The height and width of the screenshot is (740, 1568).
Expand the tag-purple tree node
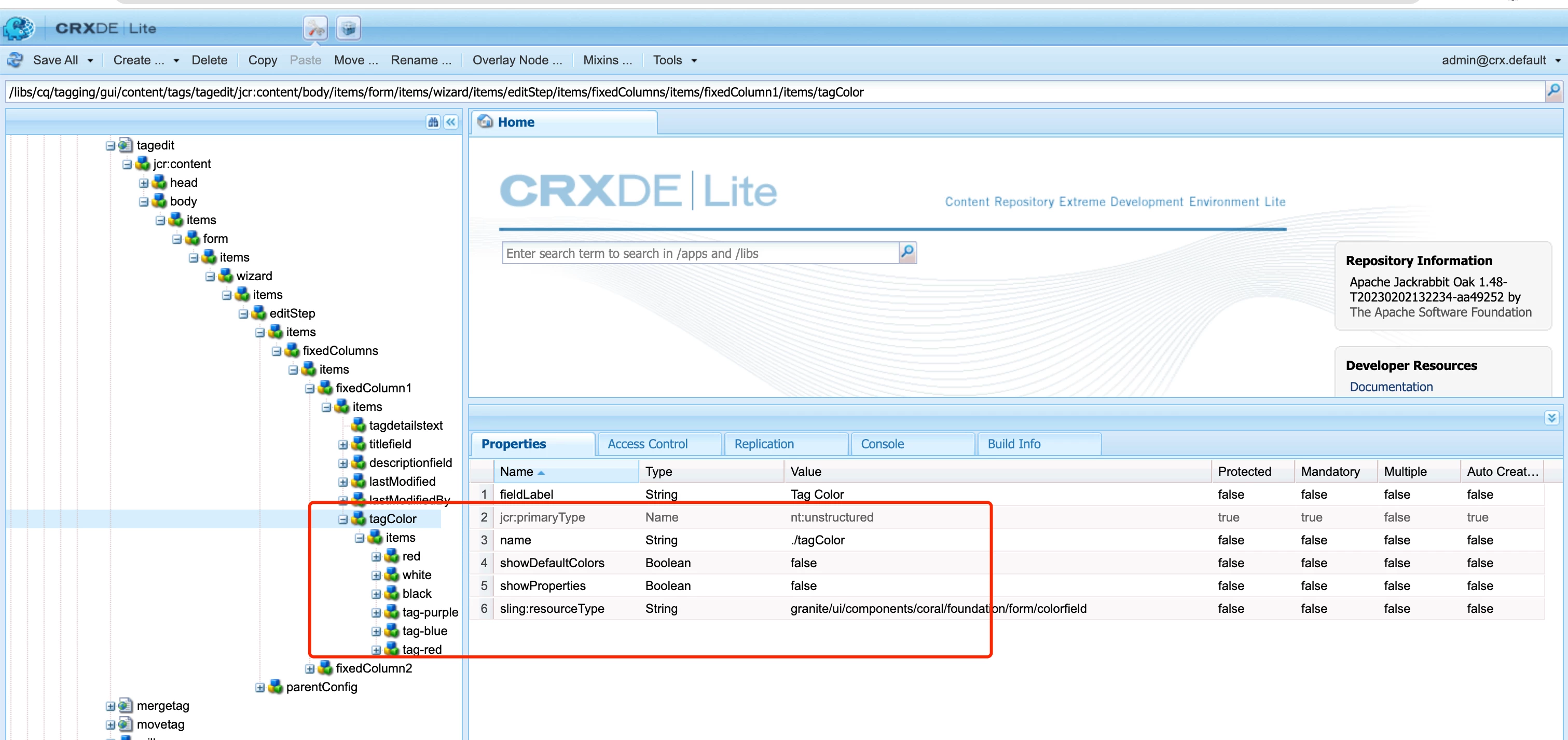coord(376,613)
